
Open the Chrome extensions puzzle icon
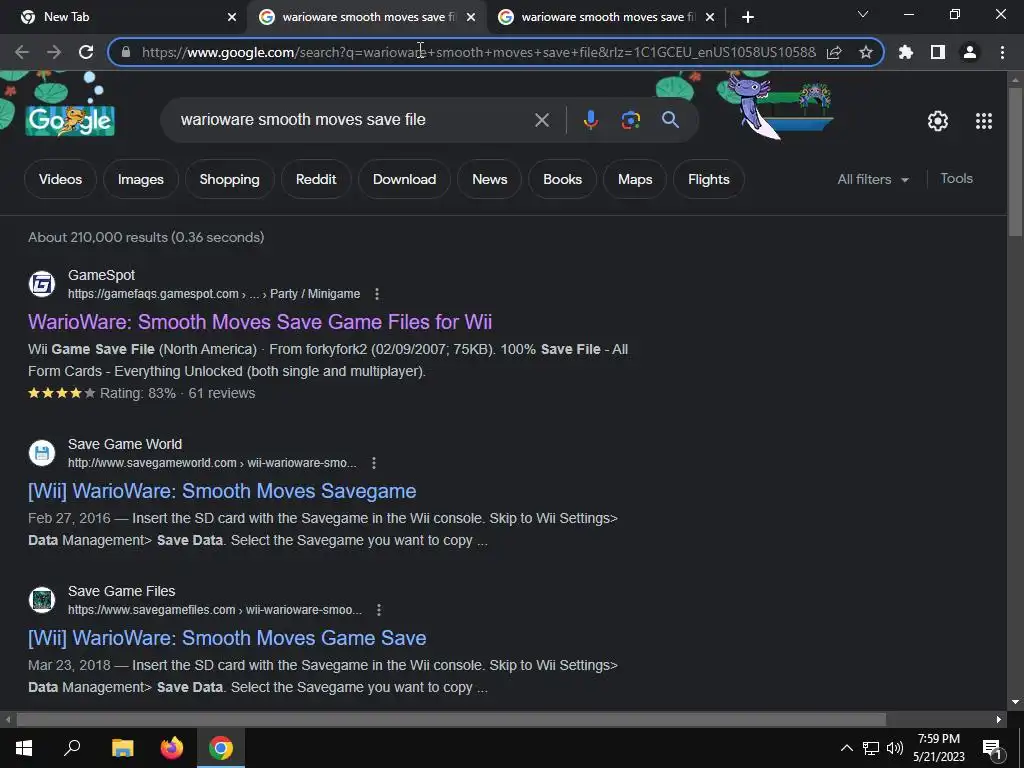906,52
